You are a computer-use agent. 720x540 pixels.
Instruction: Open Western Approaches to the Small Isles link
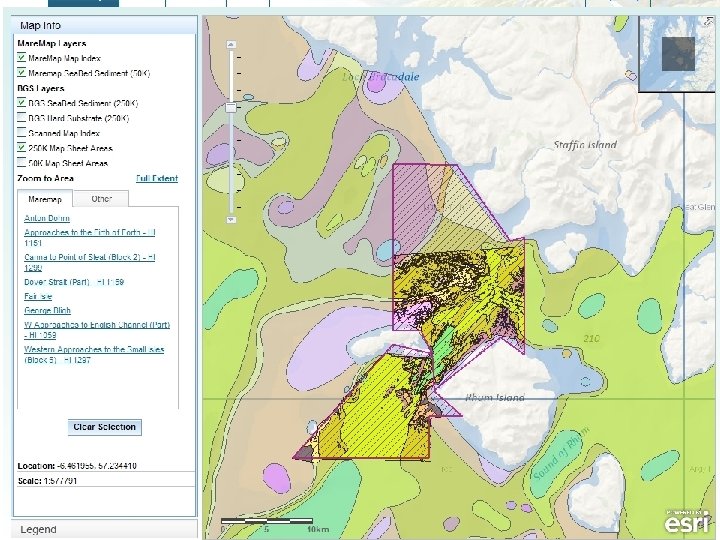(x=94, y=354)
